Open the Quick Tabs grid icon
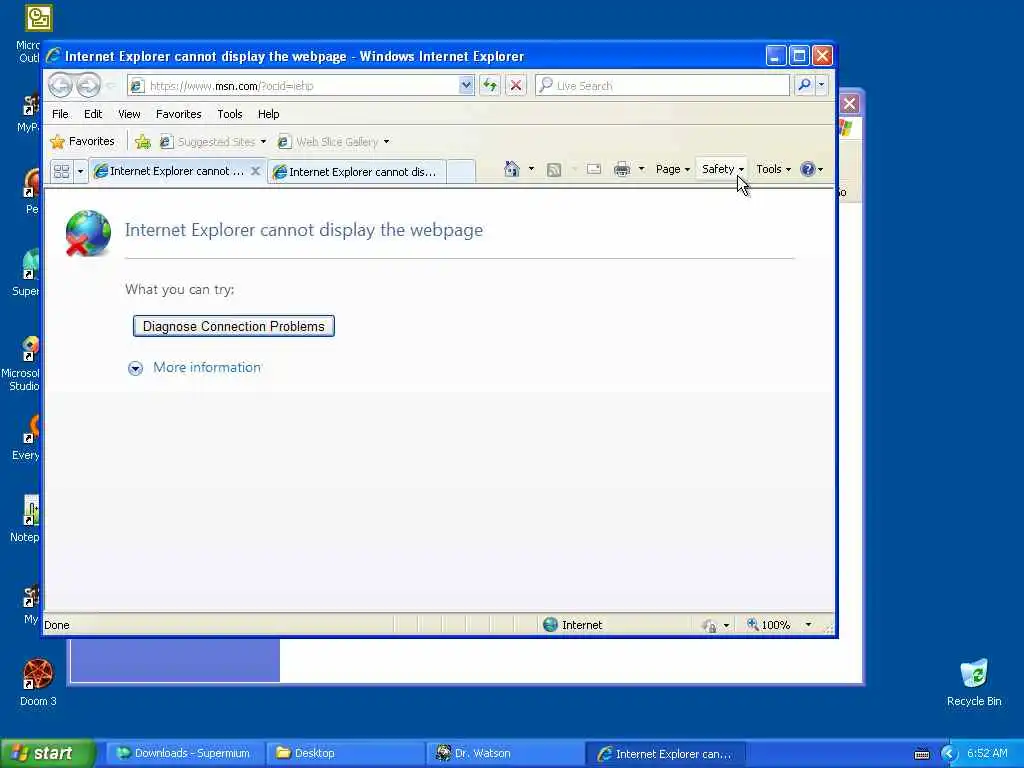Image resolution: width=1024 pixels, height=768 pixels. pyautogui.click(x=61, y=171)
